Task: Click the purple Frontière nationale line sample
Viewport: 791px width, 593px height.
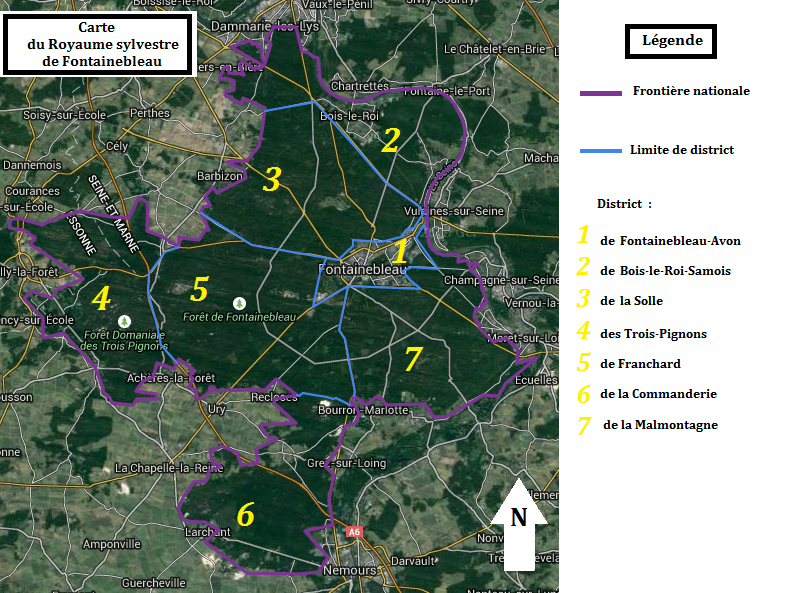Action: [x=600, y=93]
